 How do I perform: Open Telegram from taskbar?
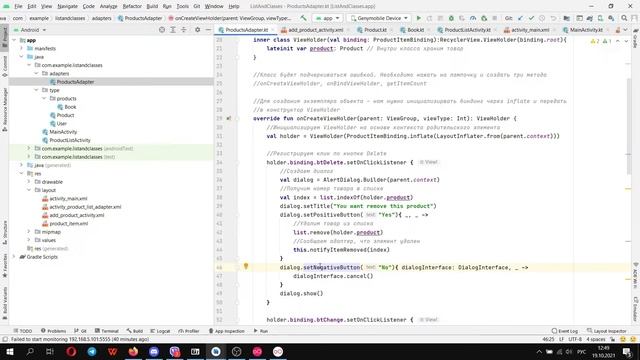(x=92, y=351)
